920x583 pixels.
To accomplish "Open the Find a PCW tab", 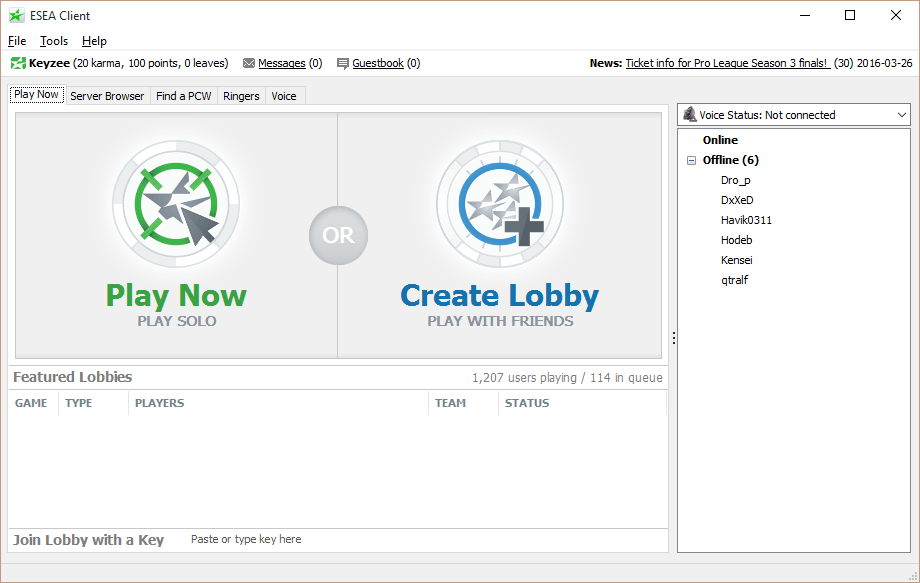I will pos(184,96).
